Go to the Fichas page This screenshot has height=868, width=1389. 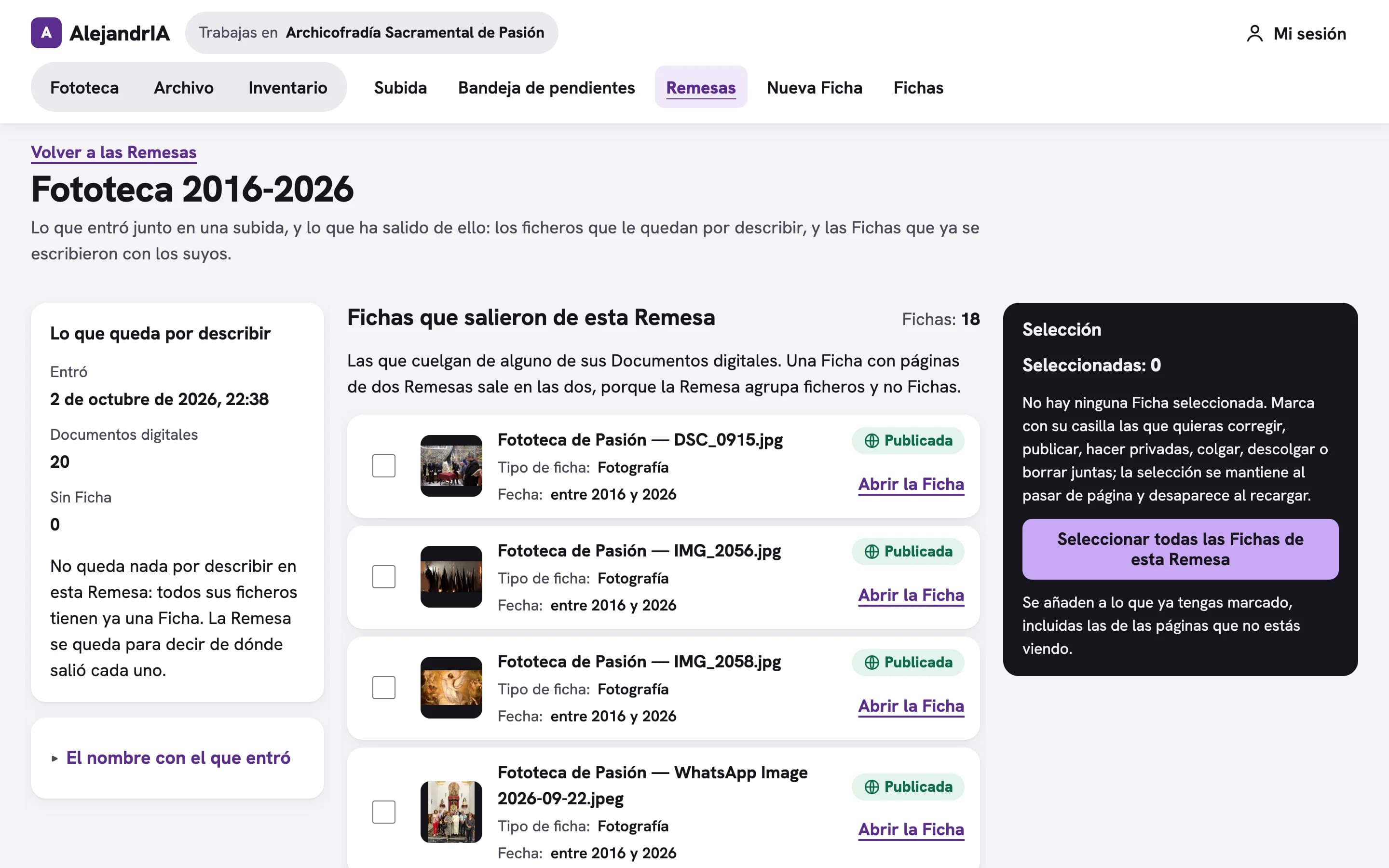(918, 87)
